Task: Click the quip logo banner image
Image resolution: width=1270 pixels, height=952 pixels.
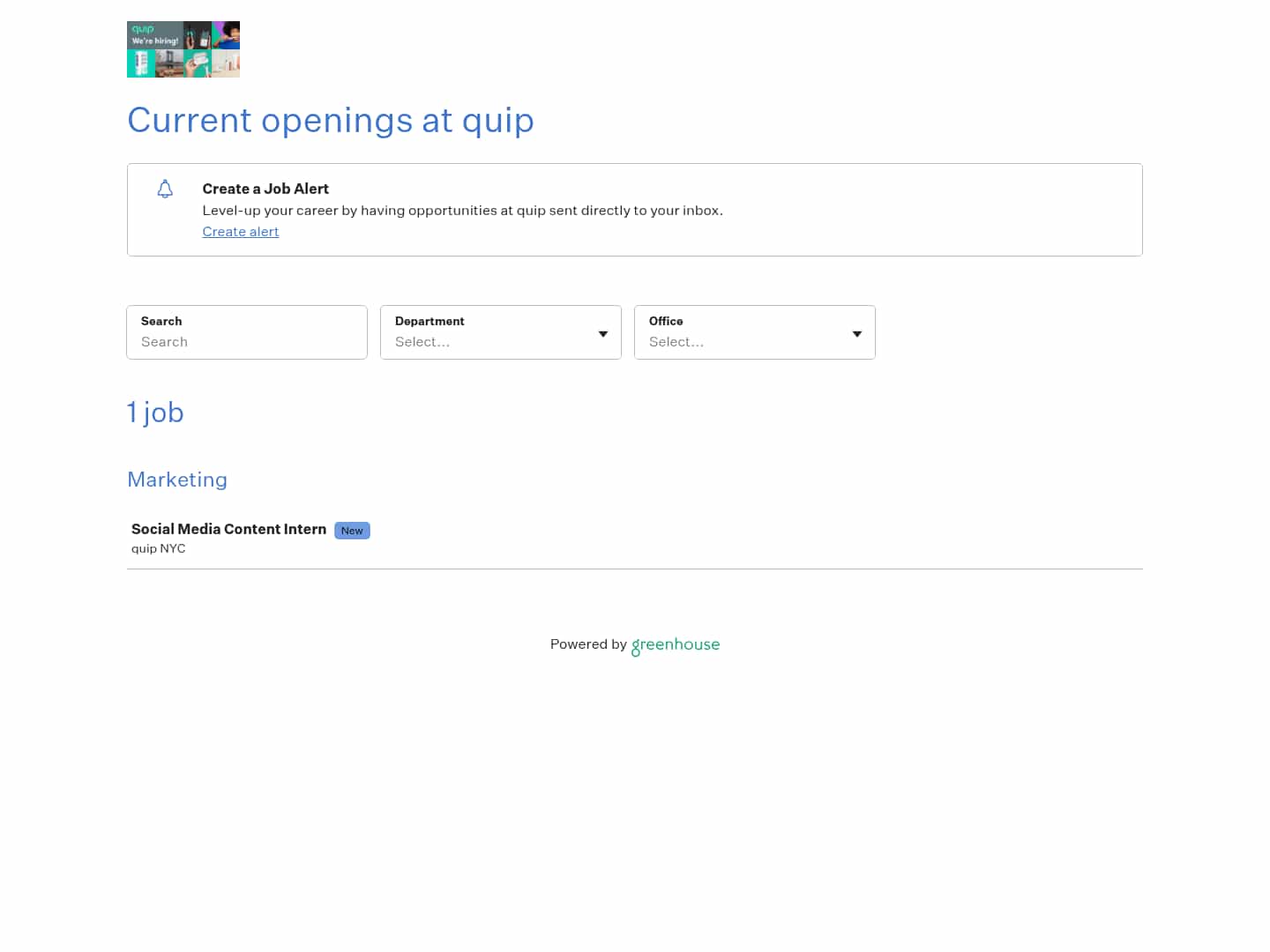Action: (x=183, y=49)
